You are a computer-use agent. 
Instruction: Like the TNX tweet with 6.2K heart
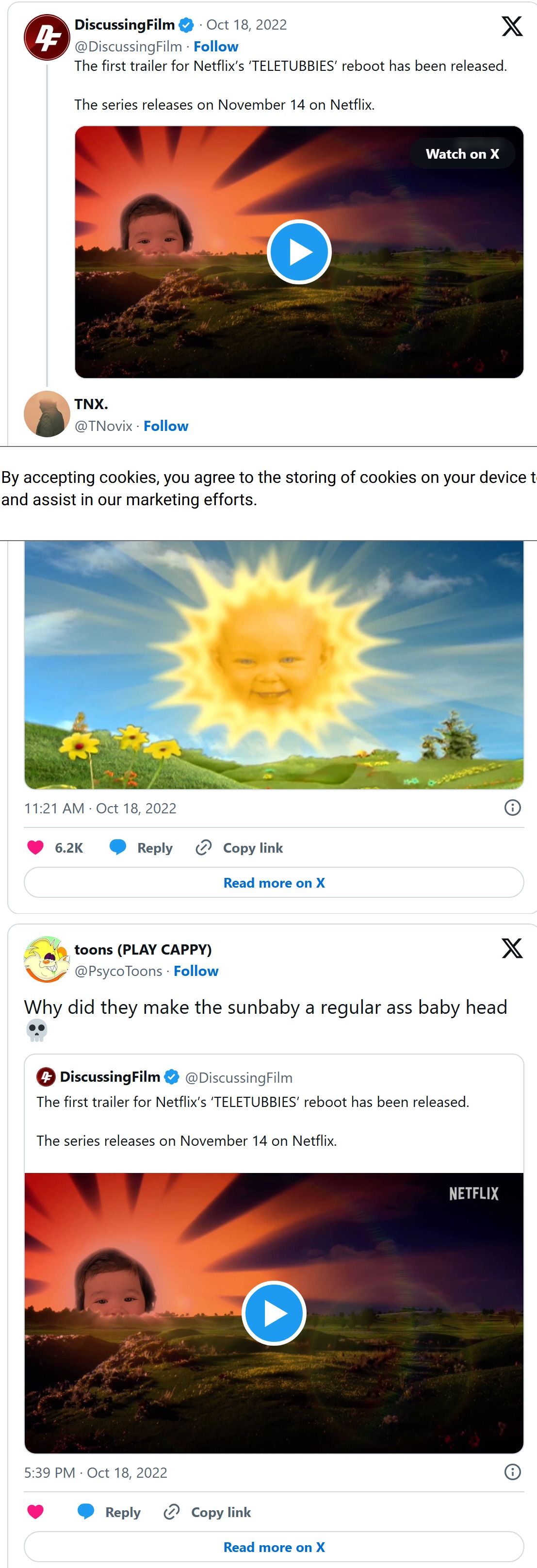(36, 847)
